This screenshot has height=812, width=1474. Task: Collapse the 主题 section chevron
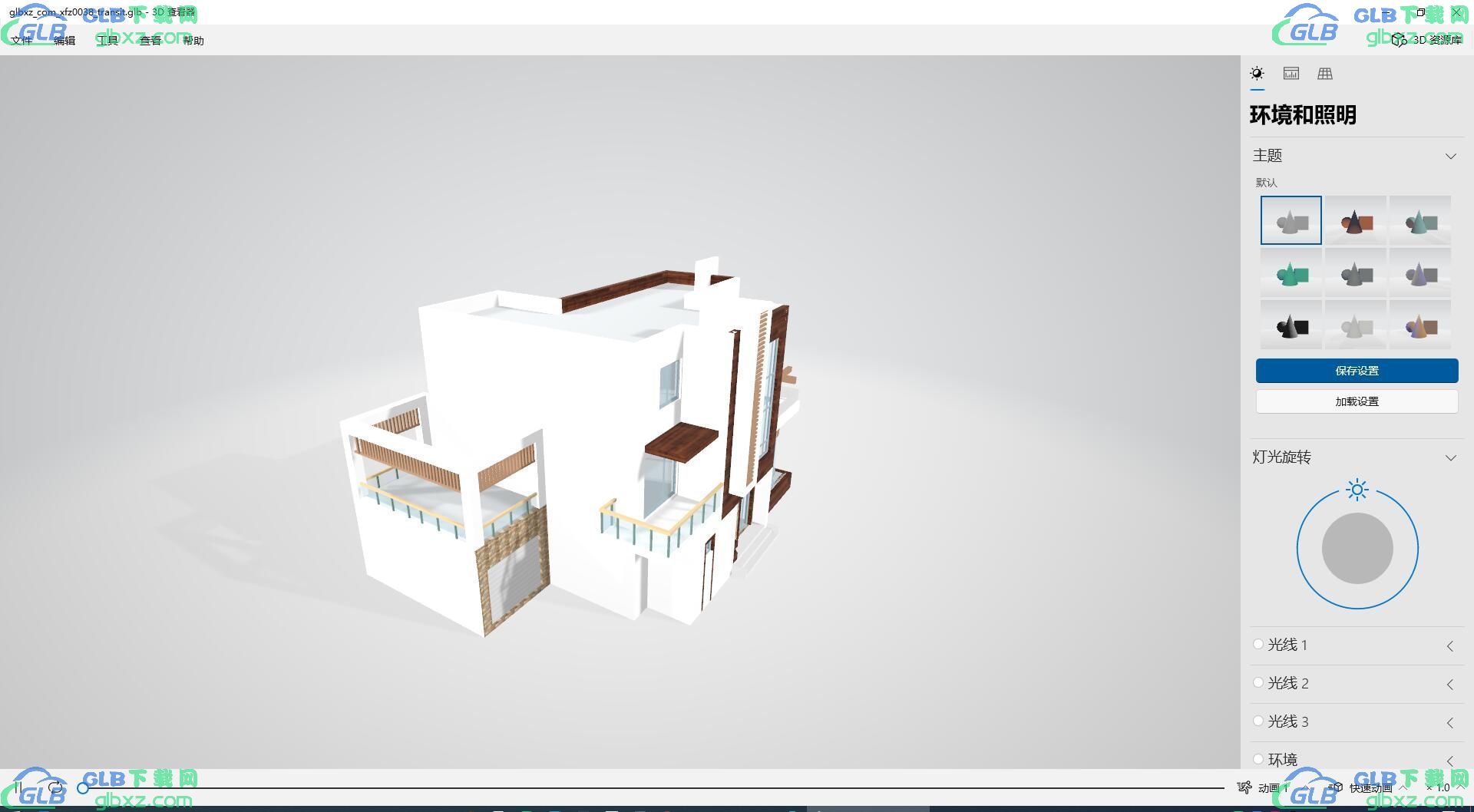[1450, 156]
